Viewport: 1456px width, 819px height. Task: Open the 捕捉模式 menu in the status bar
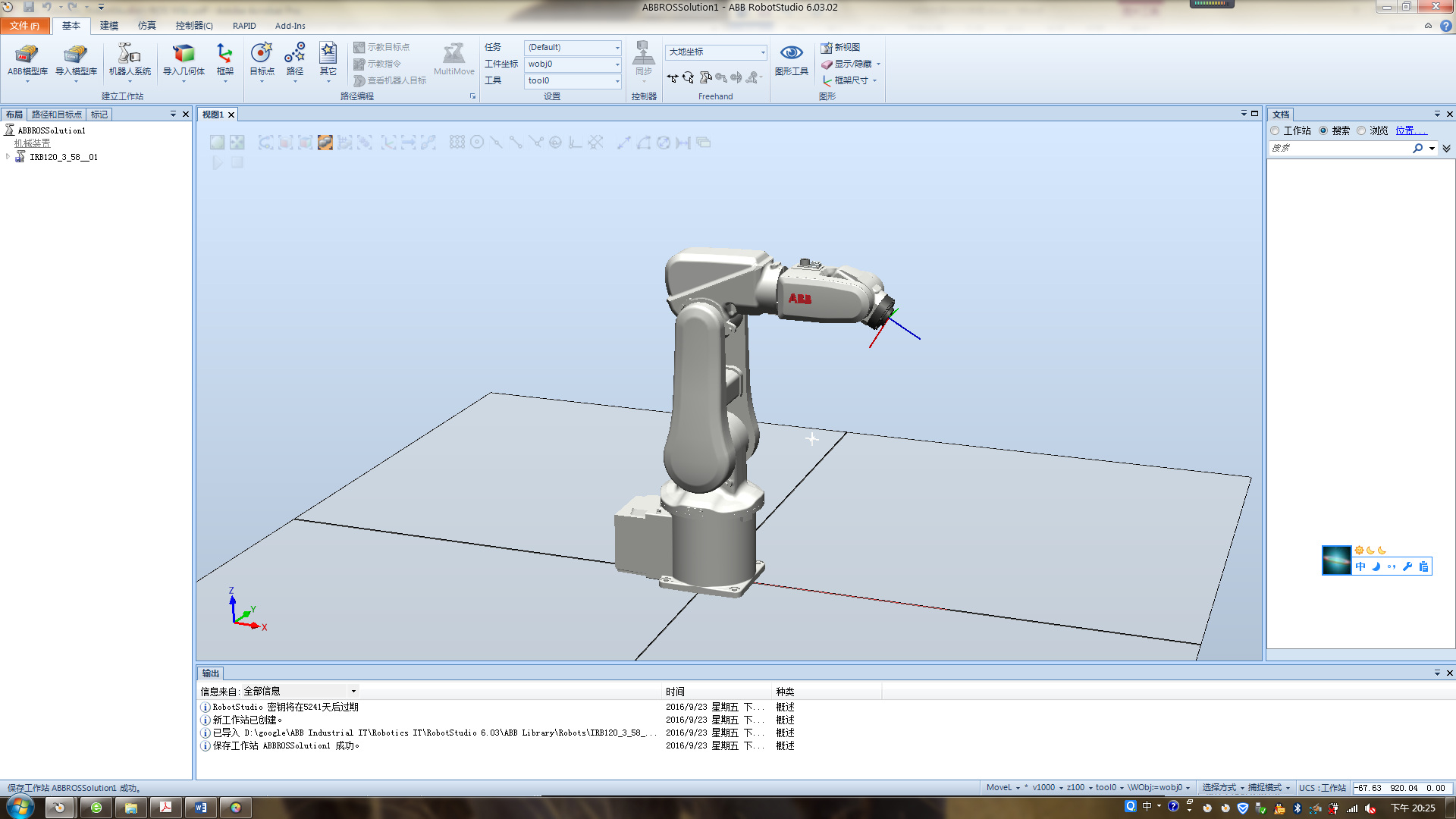(x=1269, y=788)
